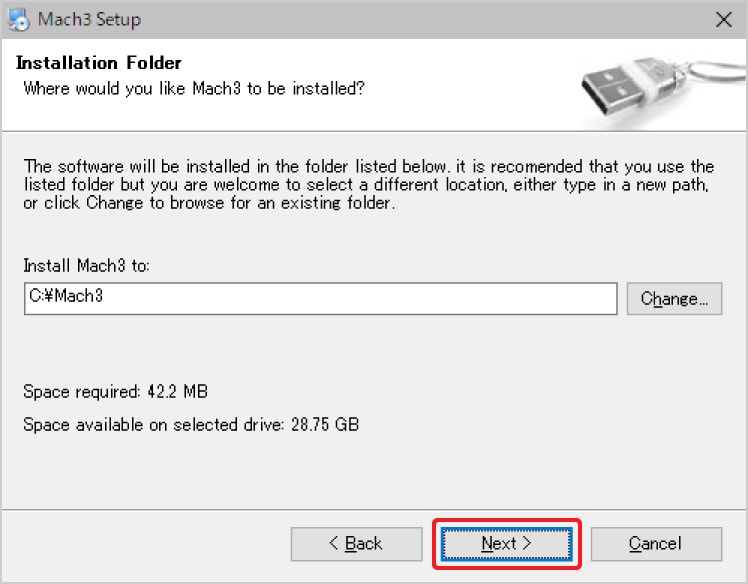
Task: Close the Mach3 Setup window
Action: click(724, 19)
